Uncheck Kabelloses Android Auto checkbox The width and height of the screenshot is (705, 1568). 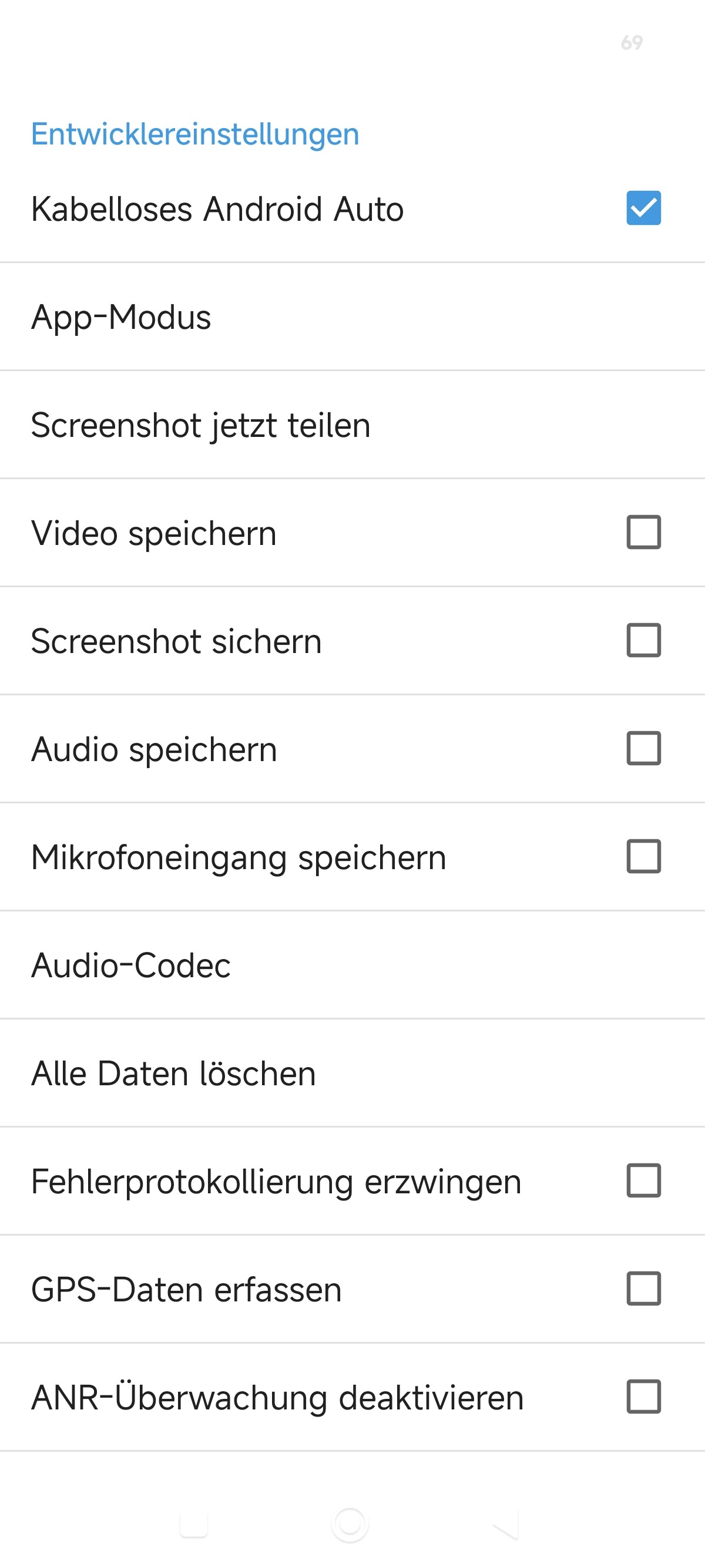[x=643, y=208]
